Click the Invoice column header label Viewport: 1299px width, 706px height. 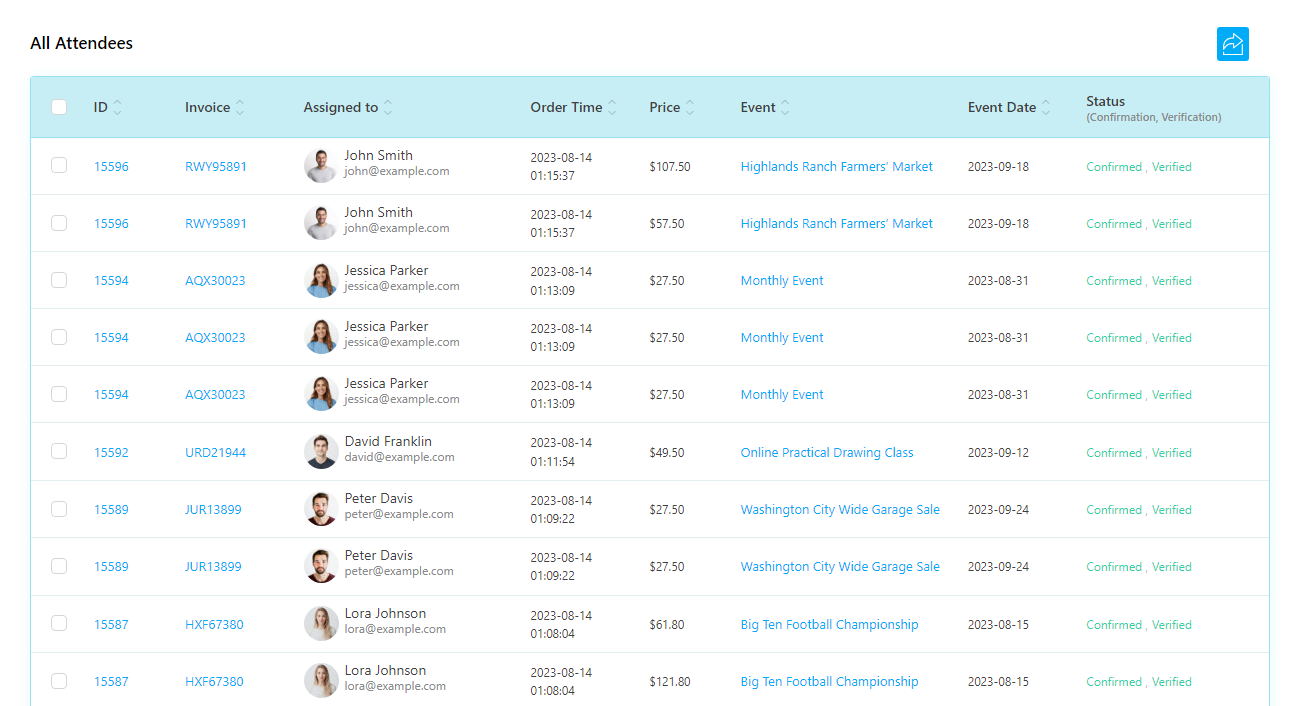(x=207, y=107)
